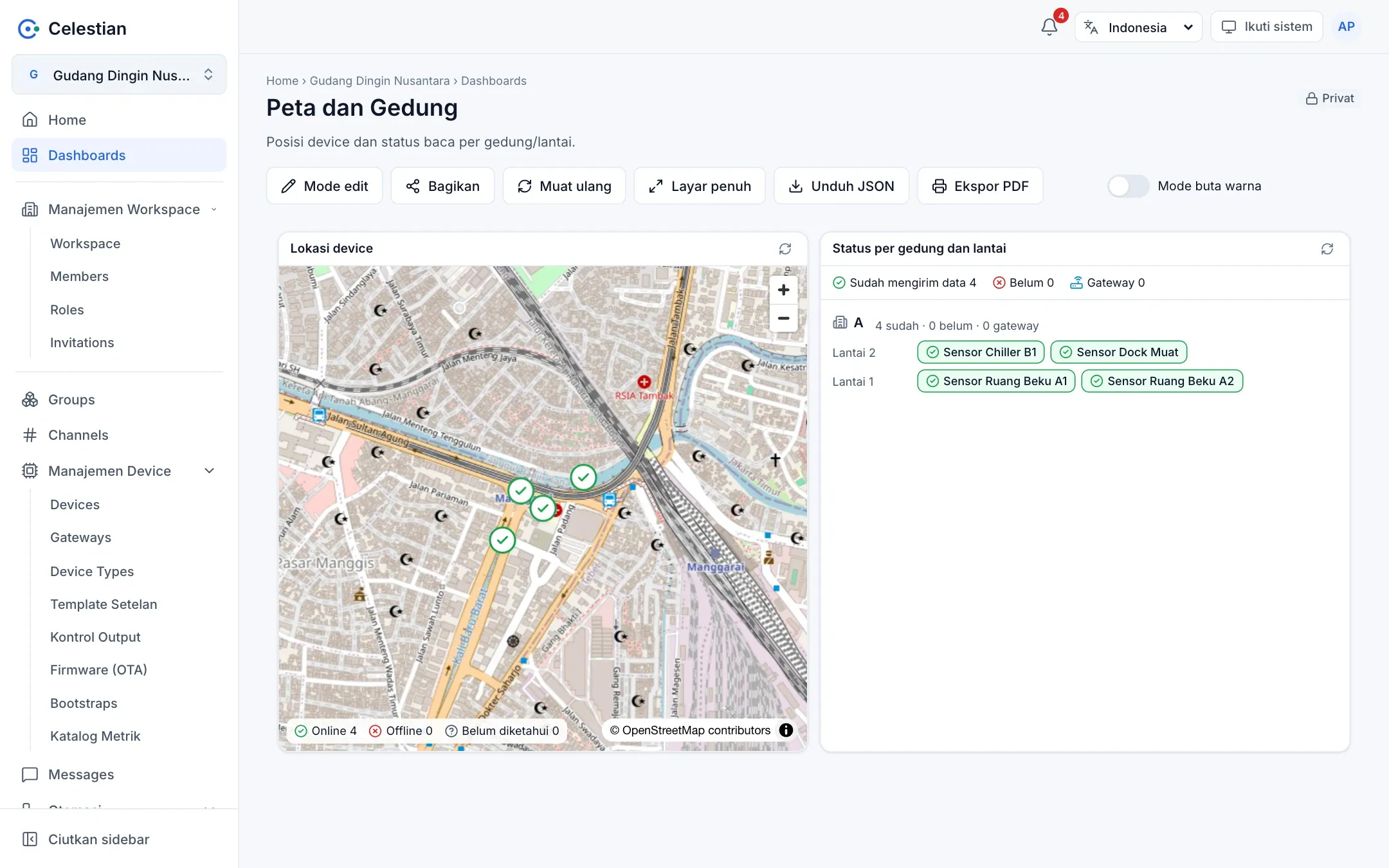
Task: Collapse the Manajemen Device section
Action: pyautogui.click(x=119, y=471)
